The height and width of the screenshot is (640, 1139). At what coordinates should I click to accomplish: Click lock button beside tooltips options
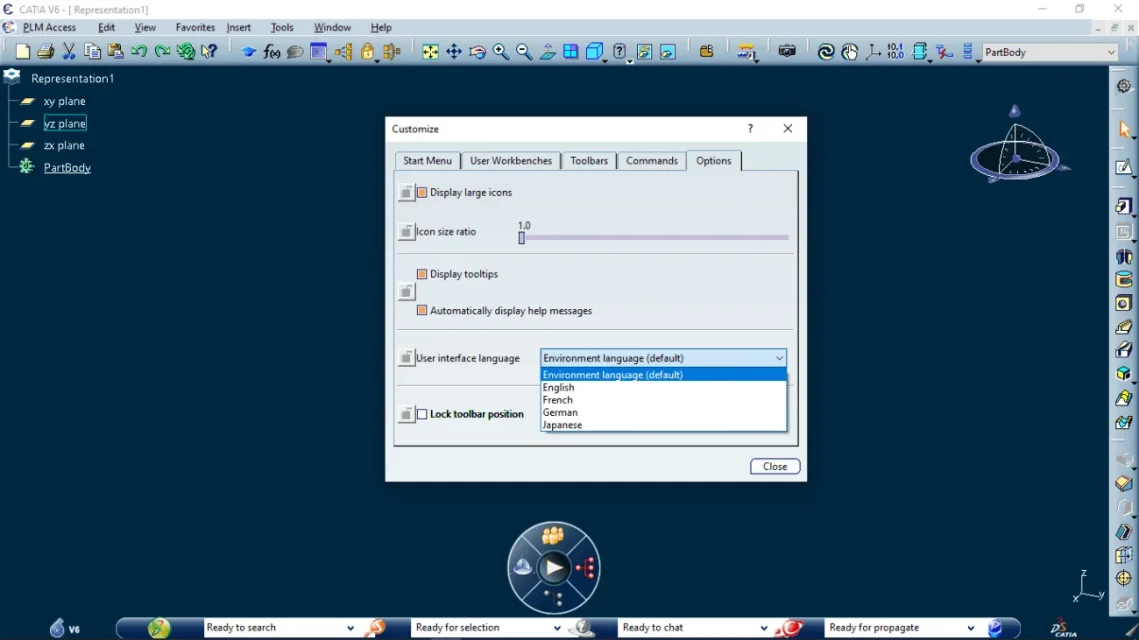click(406, 292)
